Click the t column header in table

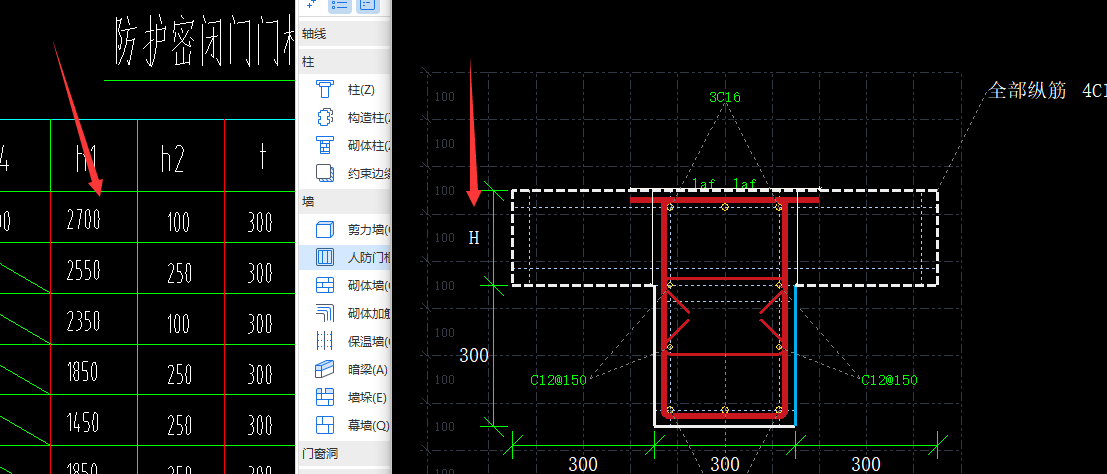click(261, 158)
